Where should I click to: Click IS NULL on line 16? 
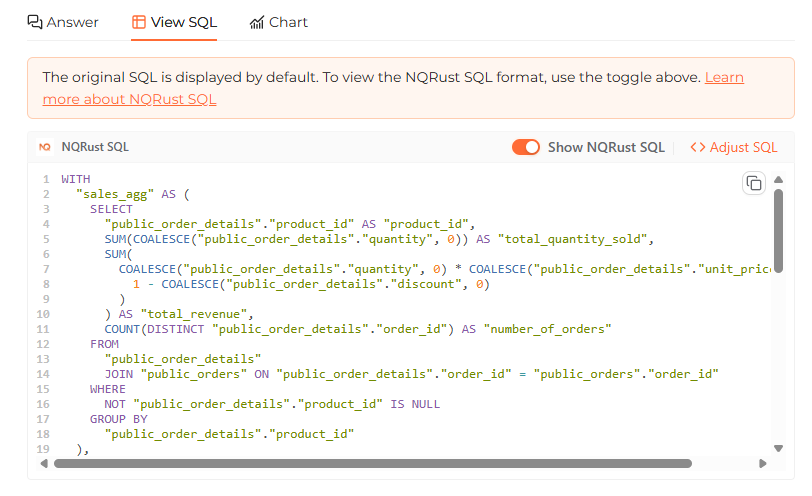point(415,404)
